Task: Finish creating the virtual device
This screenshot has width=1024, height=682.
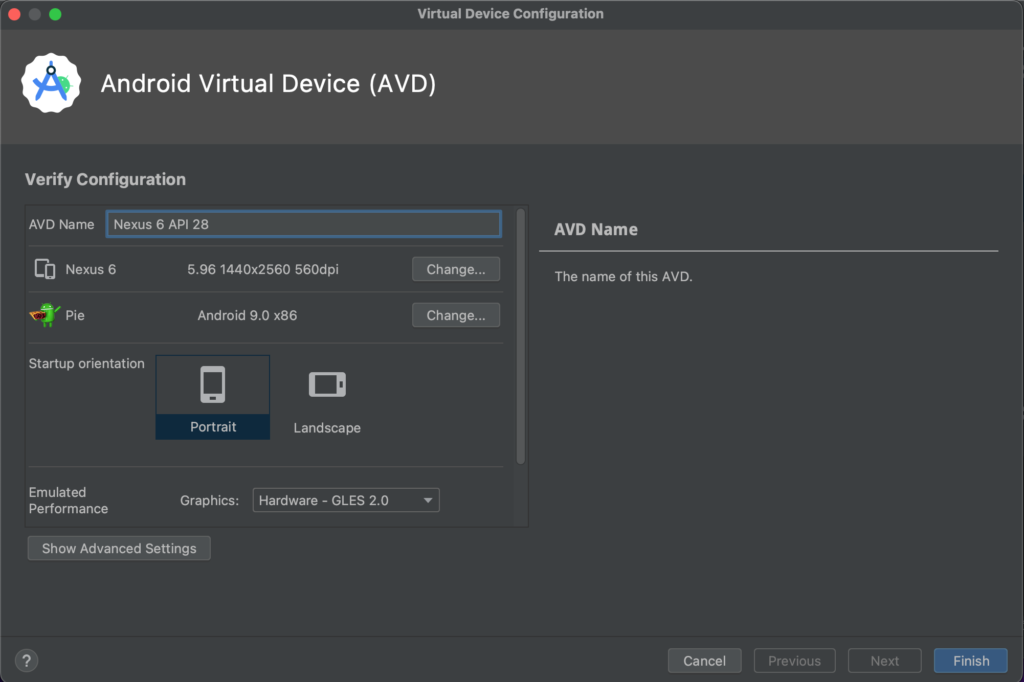Action: [x=970, y=660]
